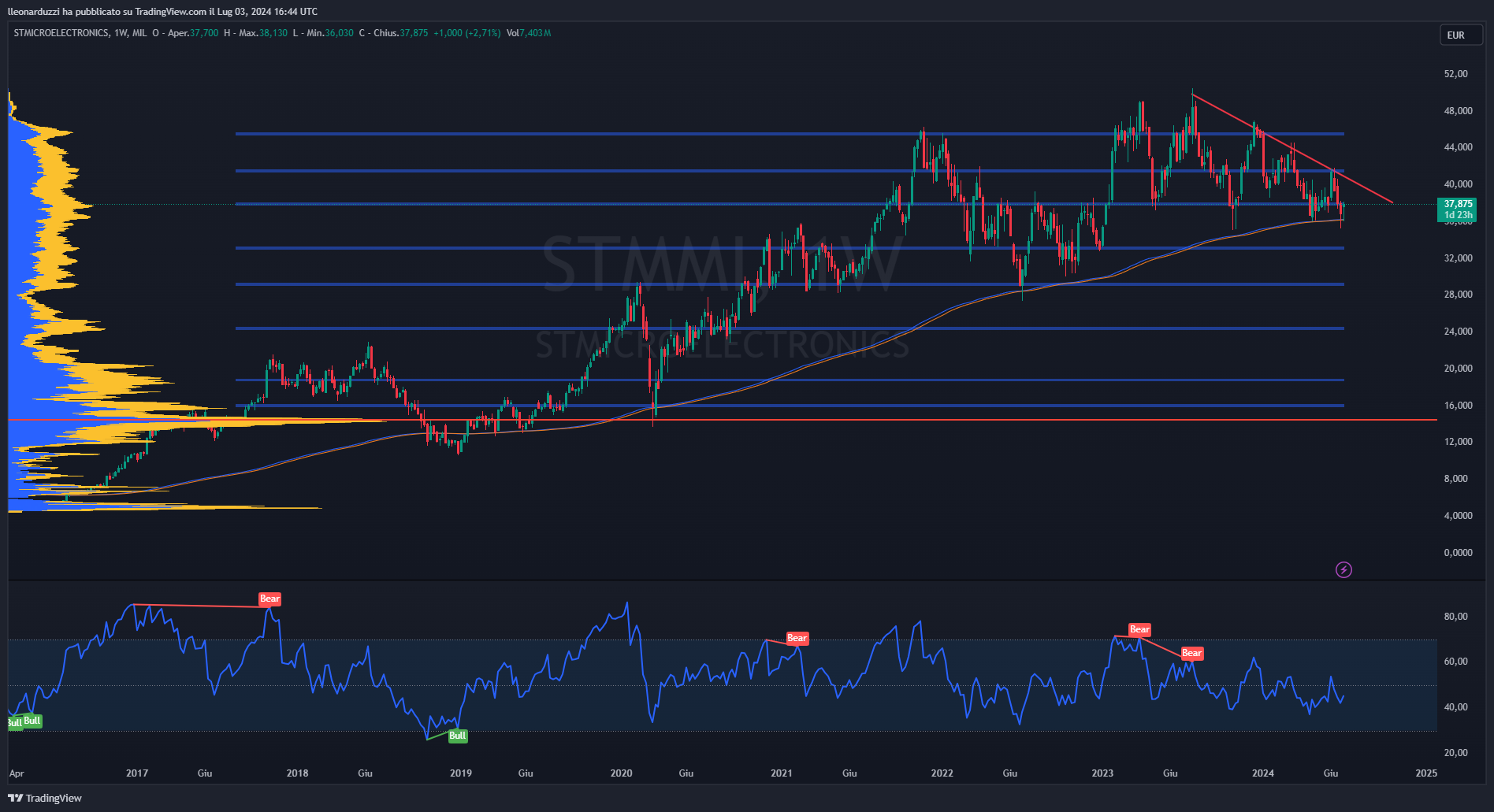Click the Vol 7,403M volume value

[529, 33]
